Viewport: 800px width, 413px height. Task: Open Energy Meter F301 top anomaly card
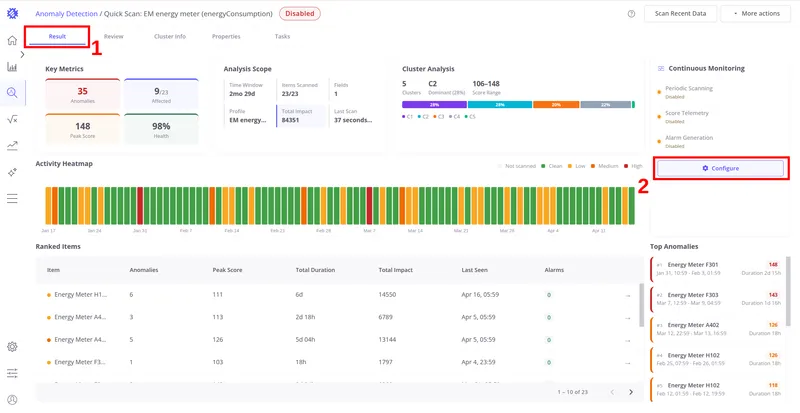(x=717, y=269)
